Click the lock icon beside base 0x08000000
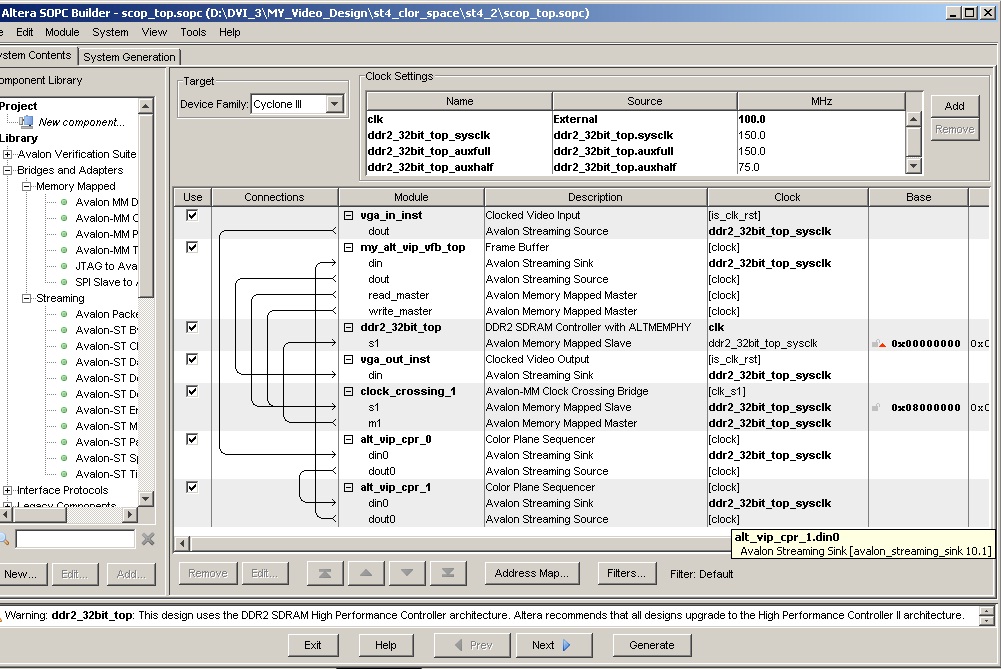This screenshot has width=1001, height=669. (x=876, y=408)
